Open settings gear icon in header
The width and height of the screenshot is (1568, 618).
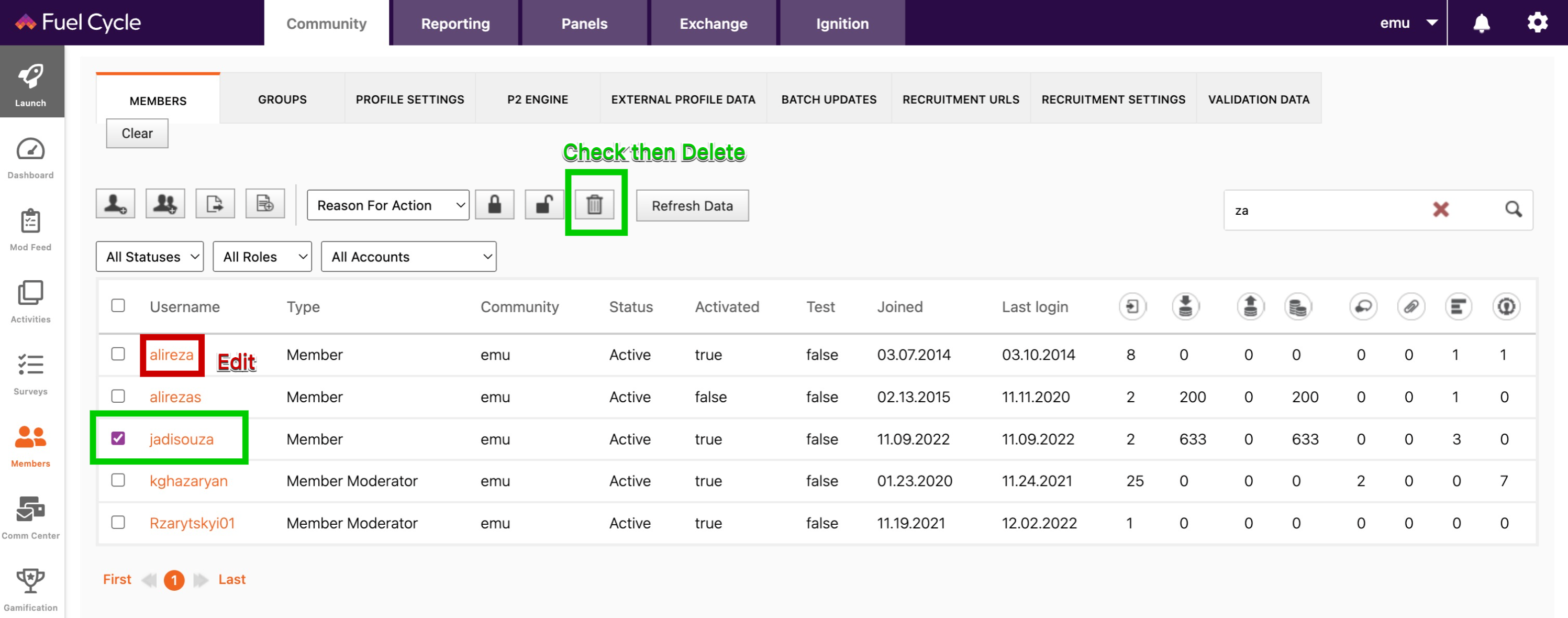coord(1537,23)
